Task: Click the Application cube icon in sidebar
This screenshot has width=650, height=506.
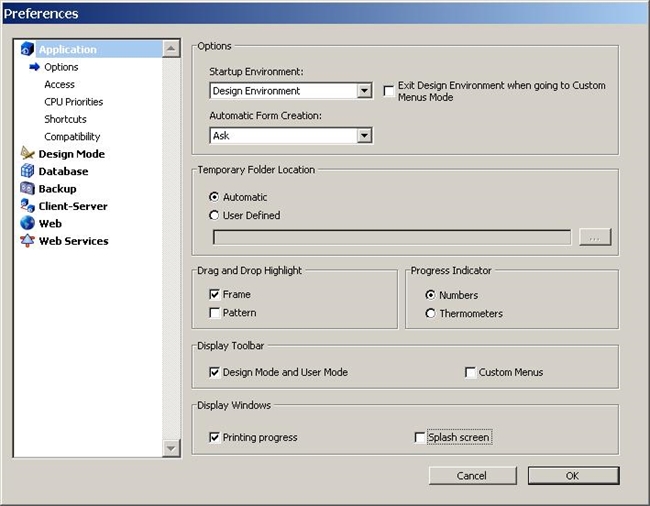Action: point(27,49)
